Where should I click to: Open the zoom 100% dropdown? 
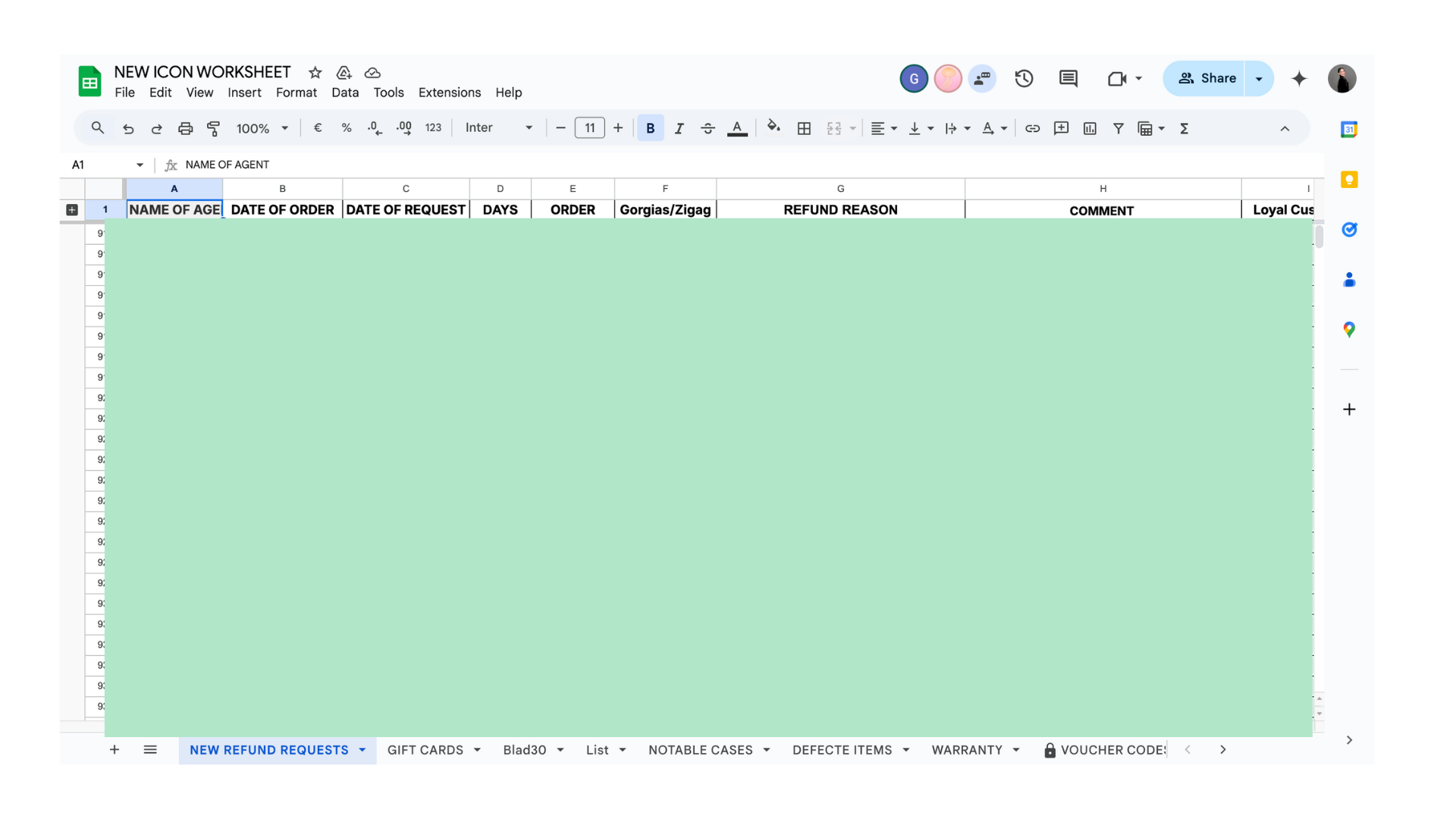pos(262,128)
